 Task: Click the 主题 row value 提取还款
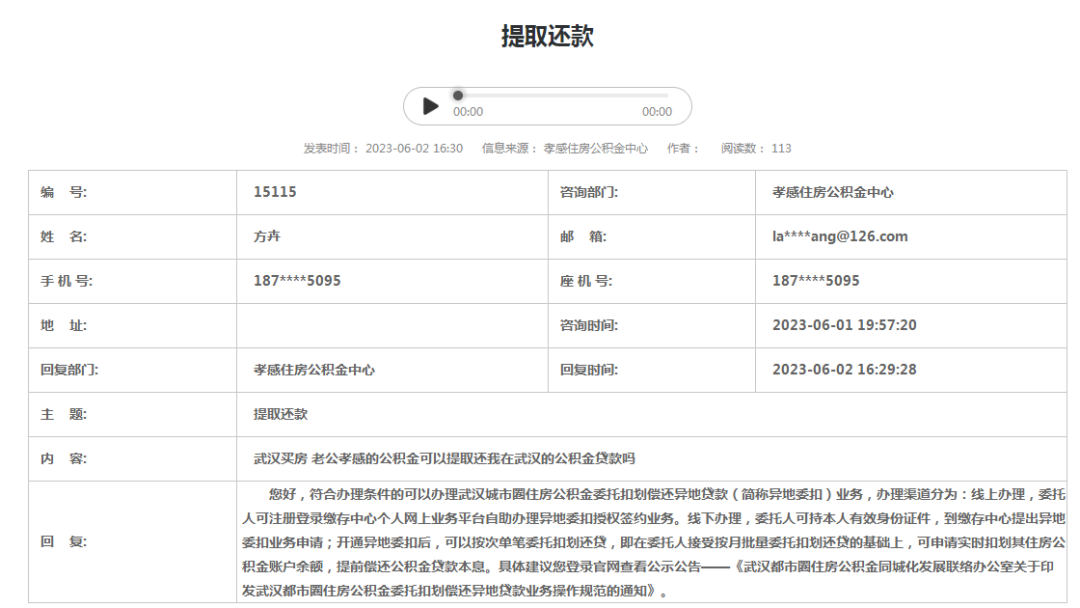[x=281, y=414]
